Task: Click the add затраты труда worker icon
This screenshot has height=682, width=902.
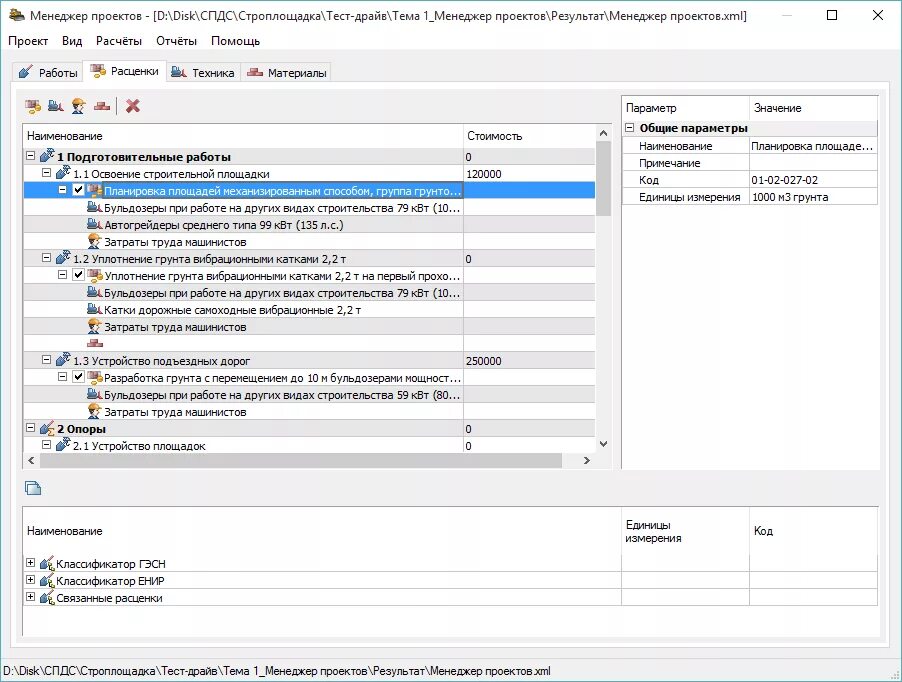Action: (x=76, y=105)
